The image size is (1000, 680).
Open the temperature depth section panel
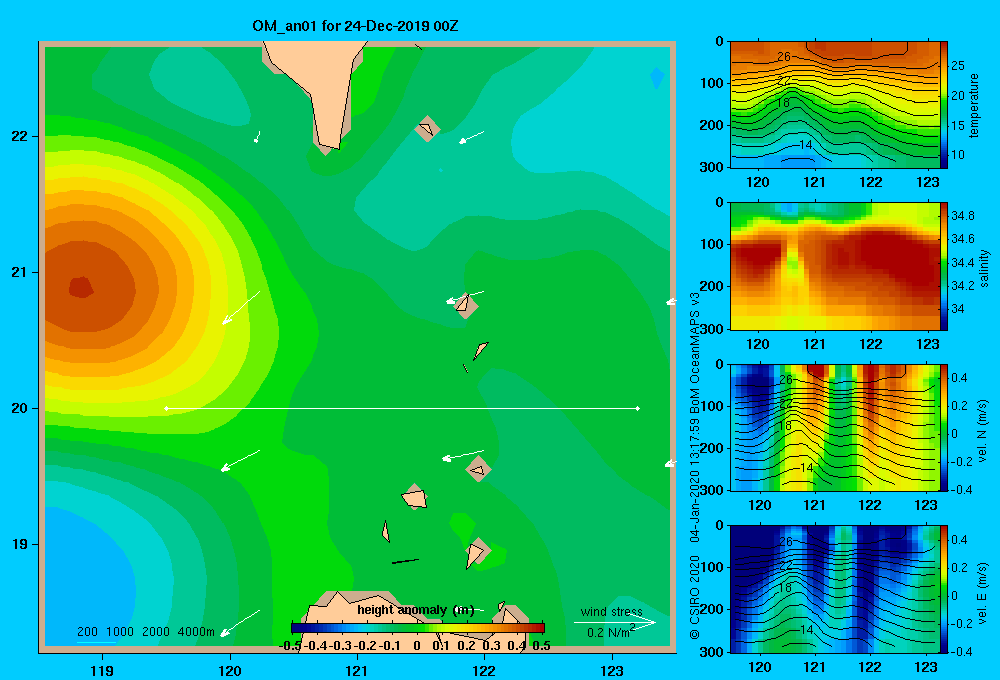click(x=835, y=105)
